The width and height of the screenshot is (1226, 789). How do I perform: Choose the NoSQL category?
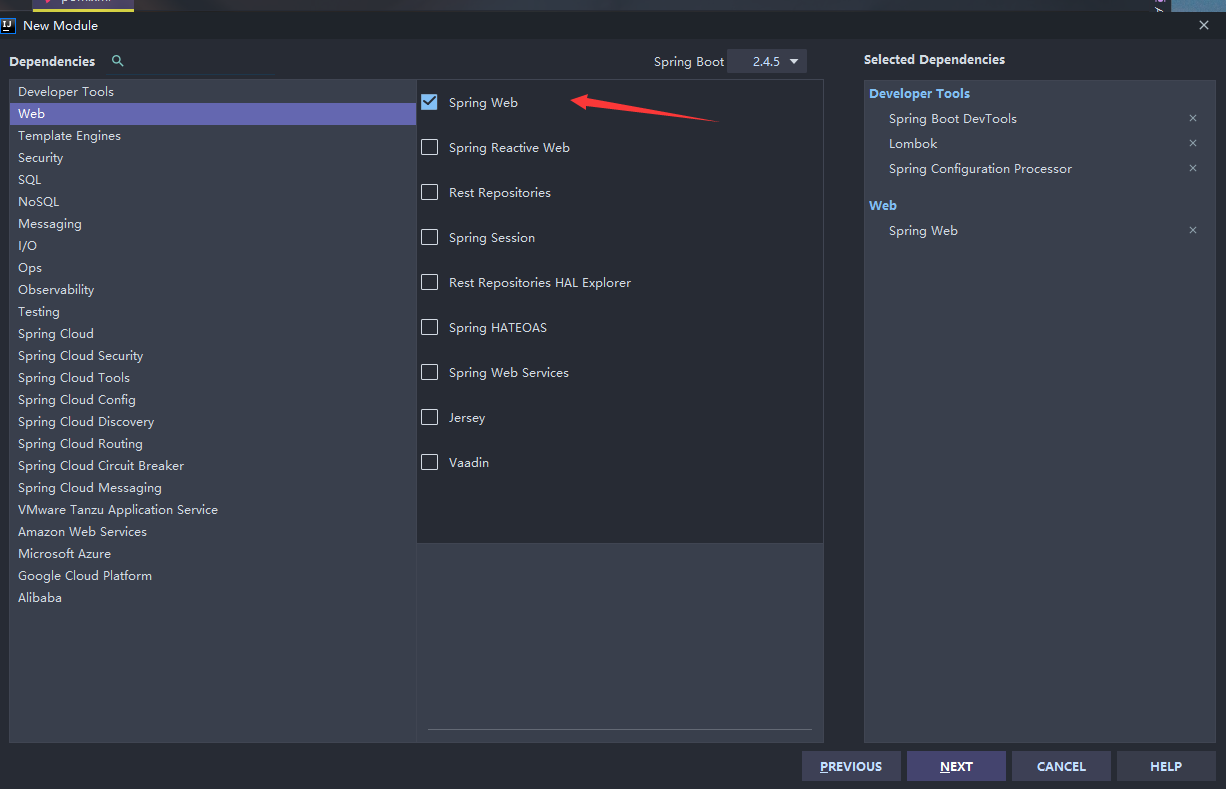click(x=213, y=201)
